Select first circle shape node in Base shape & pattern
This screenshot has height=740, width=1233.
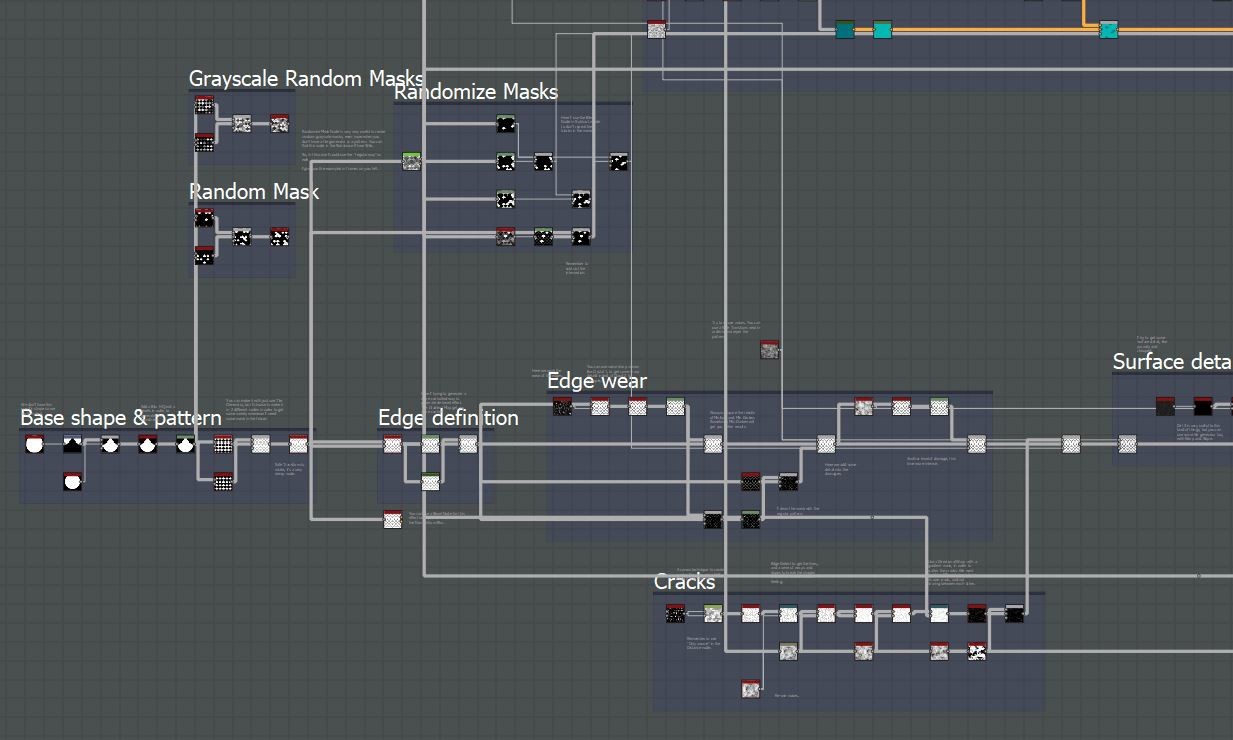pos(34,444)
